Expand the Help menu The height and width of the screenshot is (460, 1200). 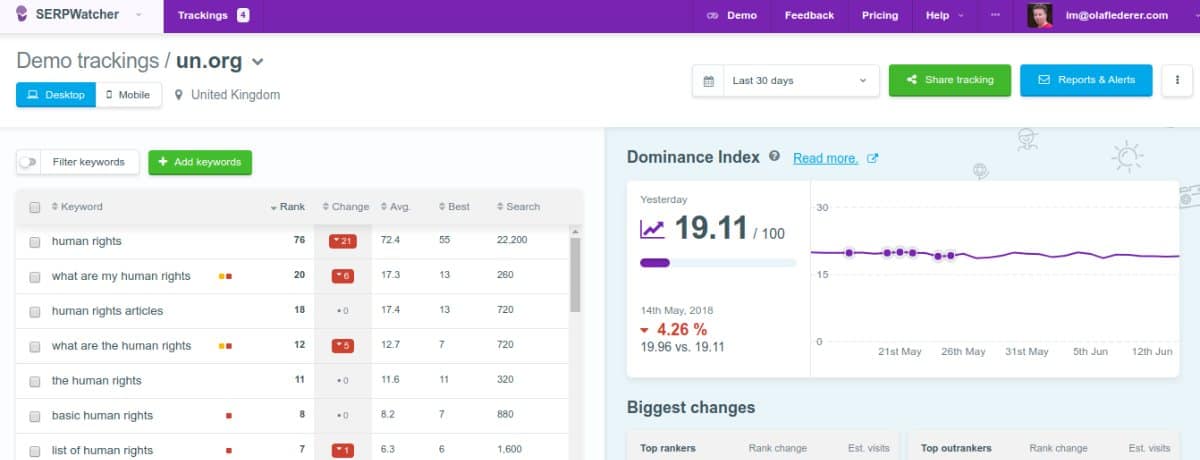click(945, 15)
